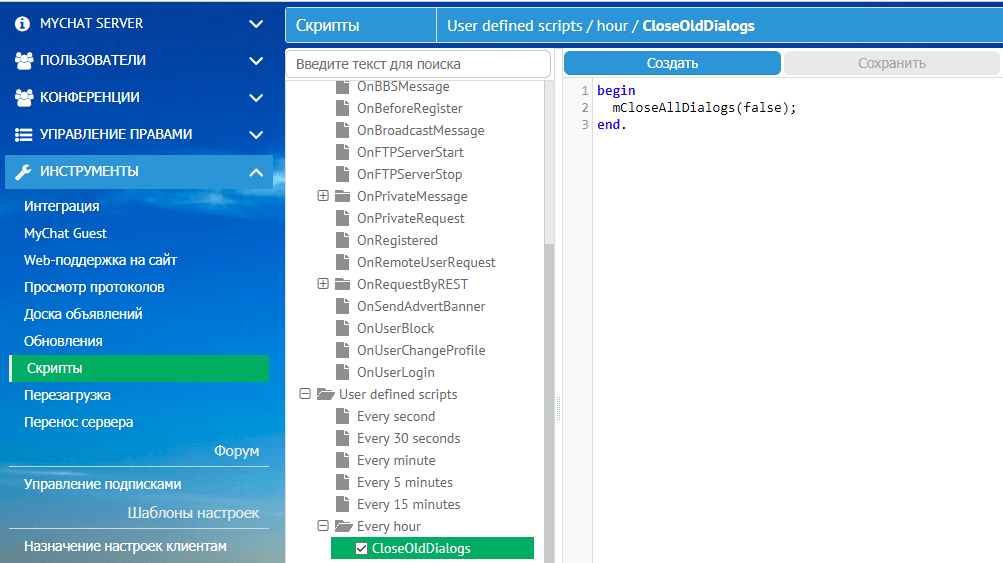Screen dimensions: 1003x563
Task: Click the list icon beside Управление правами
Action: [24, 134]
